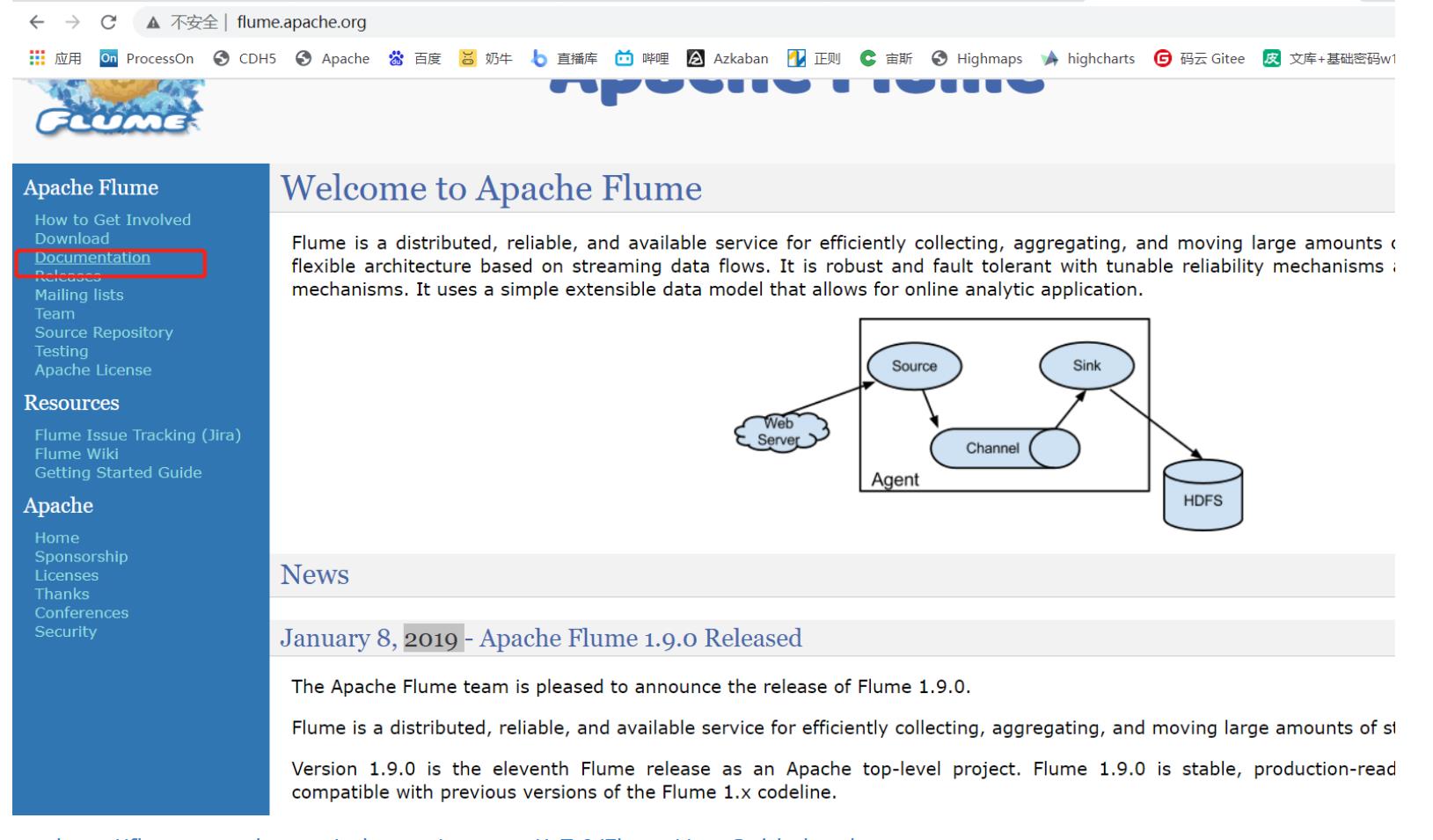This screenshot has height=840, width=1433.
Task: Open the Azkaban bookmark
Action: [x=727, y=58]
